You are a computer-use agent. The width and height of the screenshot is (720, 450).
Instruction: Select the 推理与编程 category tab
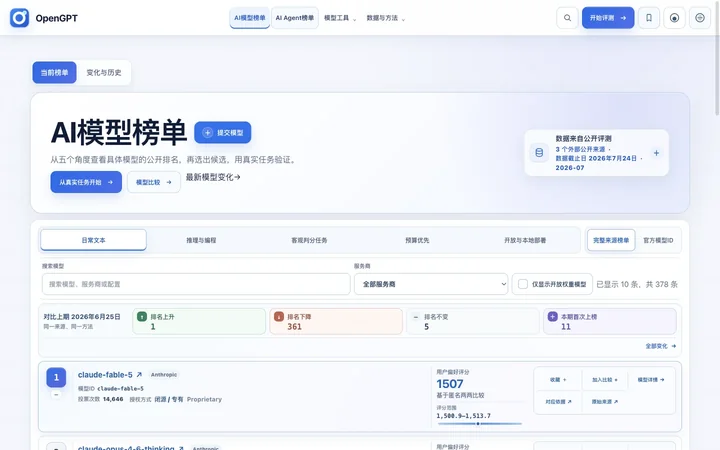coord(201,240)
